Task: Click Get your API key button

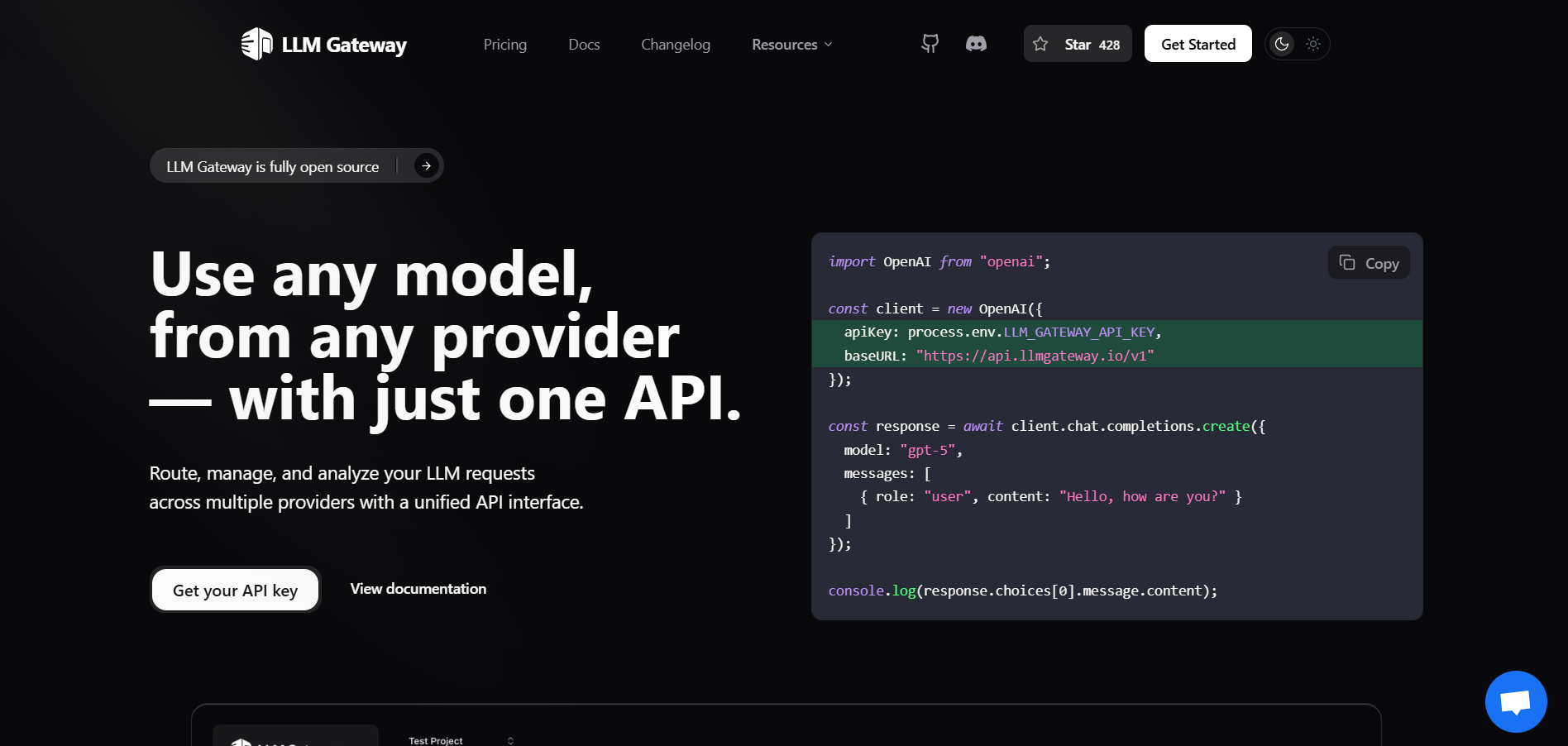Action: (236, 590)
